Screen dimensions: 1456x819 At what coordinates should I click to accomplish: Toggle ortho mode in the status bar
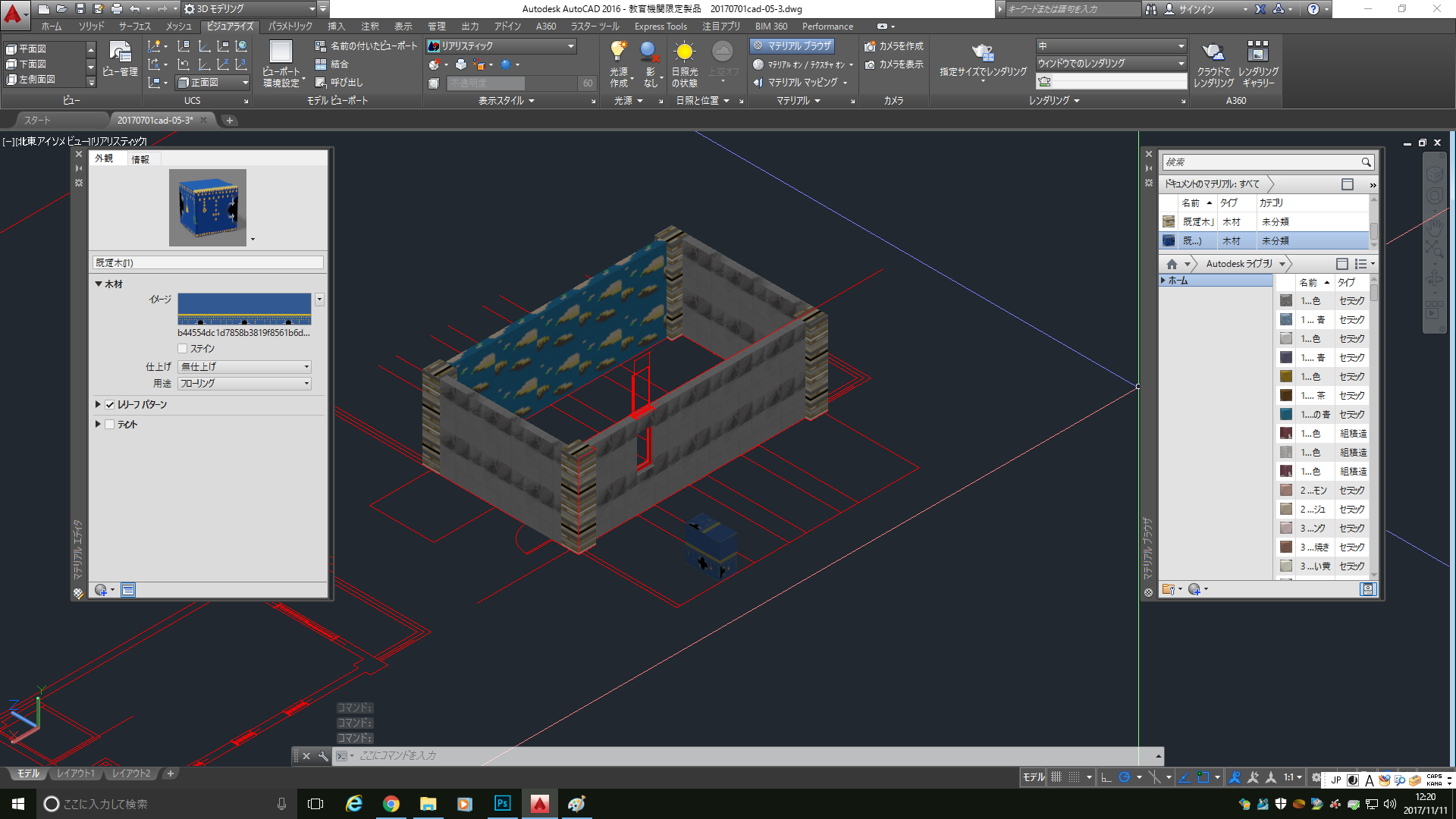pos(1106,777)
